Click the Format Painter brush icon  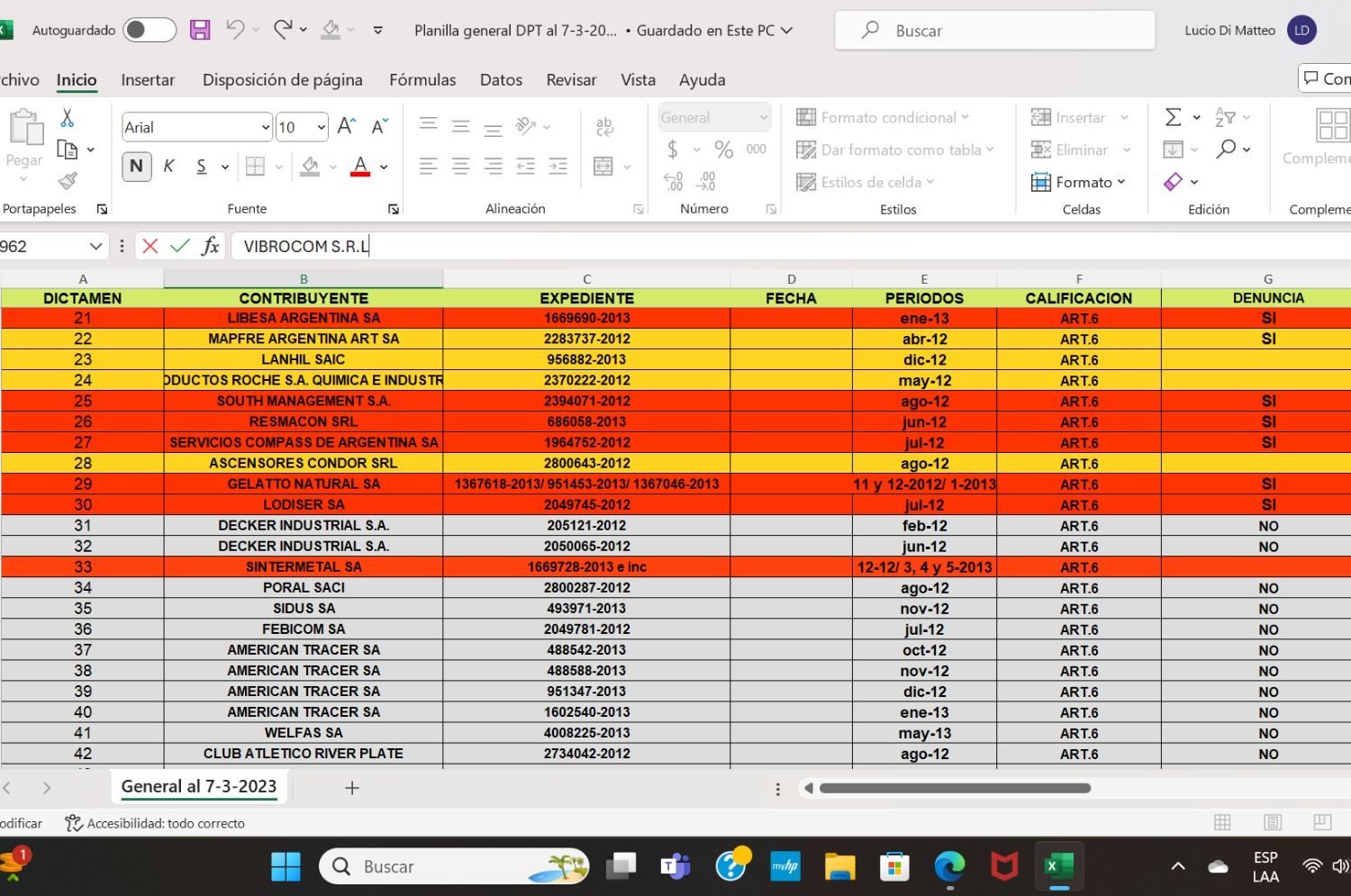pyautogui.click(x=67, y=181)
